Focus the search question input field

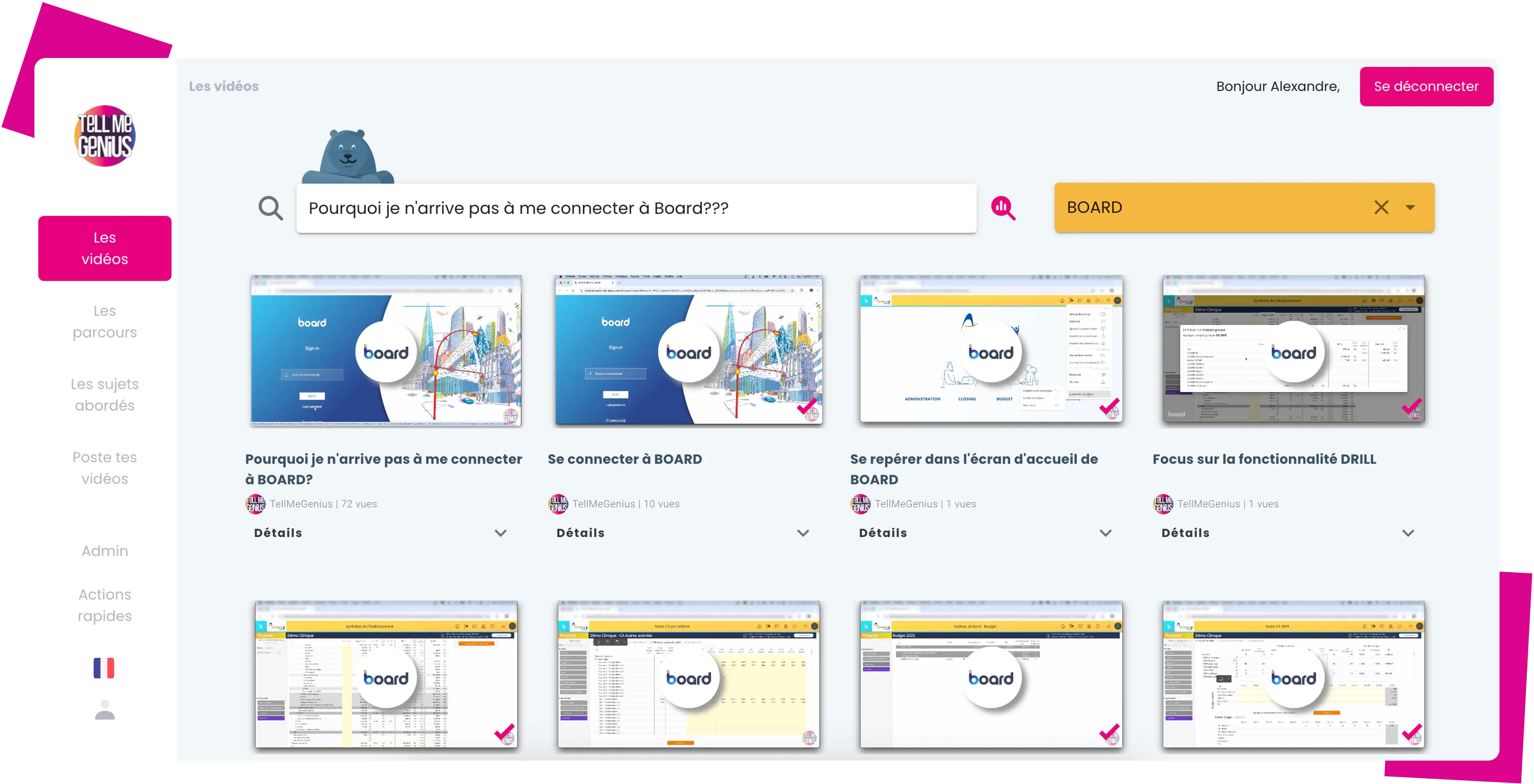pyautogui.click(x=636, y=208)
